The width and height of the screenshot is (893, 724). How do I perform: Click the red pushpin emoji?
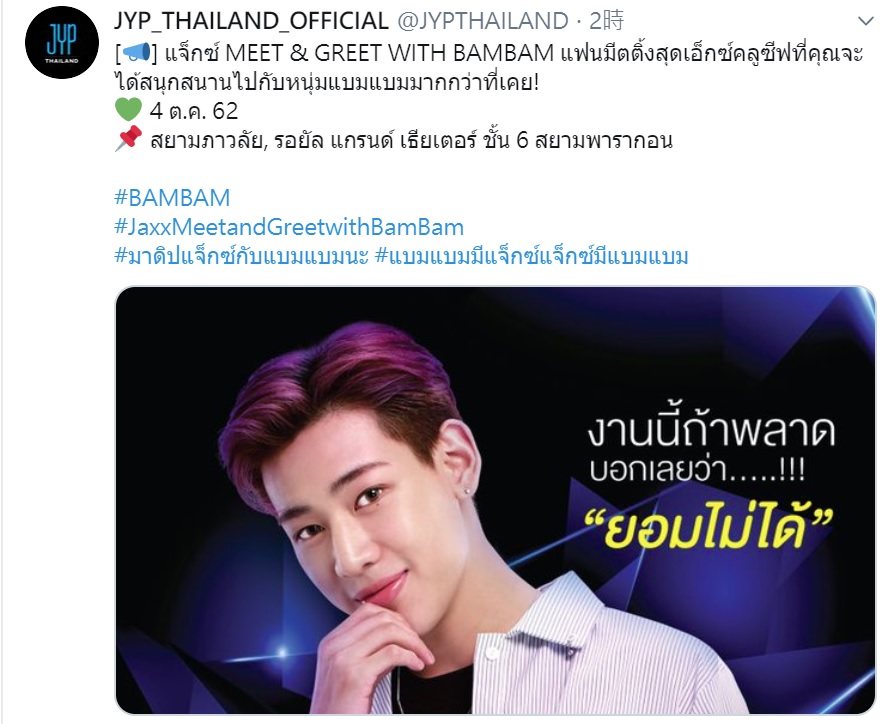tap(128, 138)
